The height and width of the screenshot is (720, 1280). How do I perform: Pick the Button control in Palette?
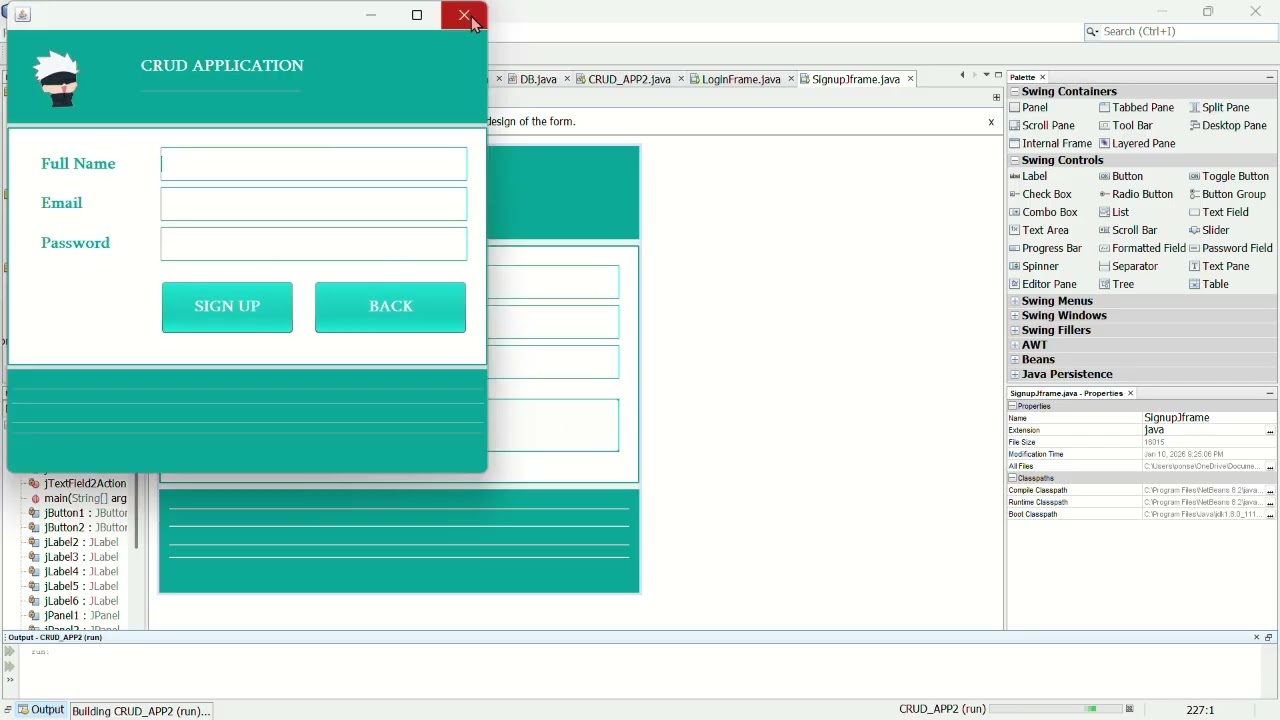tap(1121, 177)
